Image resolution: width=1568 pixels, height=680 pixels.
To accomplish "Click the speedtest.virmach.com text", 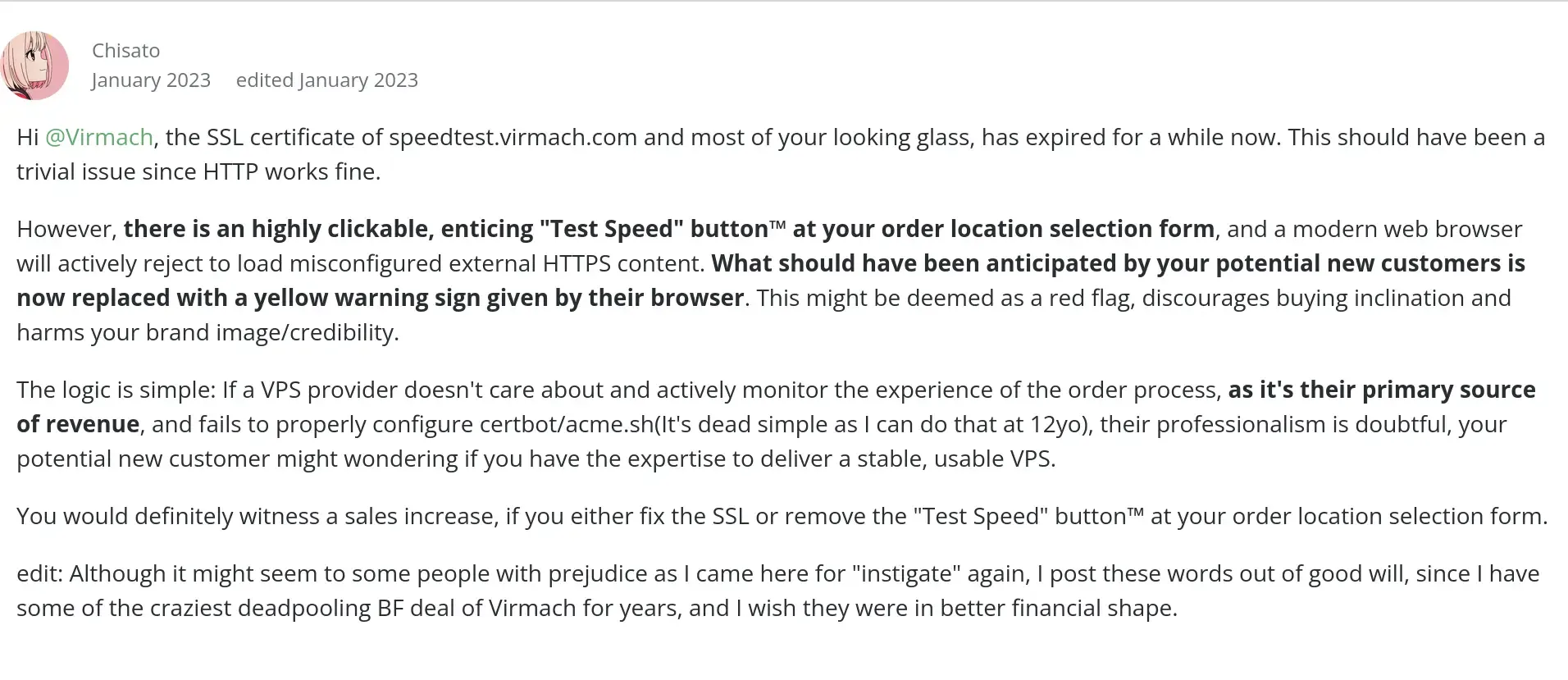I will coord(513,137).
